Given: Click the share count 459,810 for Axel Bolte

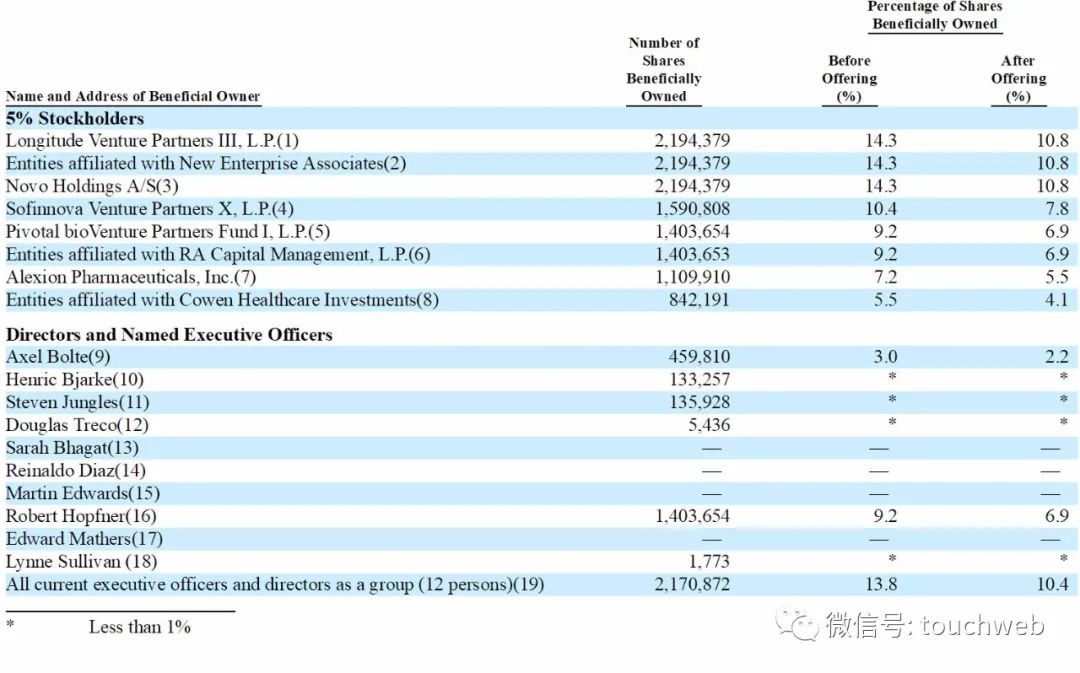Looking at the screenshot, I should tap(699, 357).
